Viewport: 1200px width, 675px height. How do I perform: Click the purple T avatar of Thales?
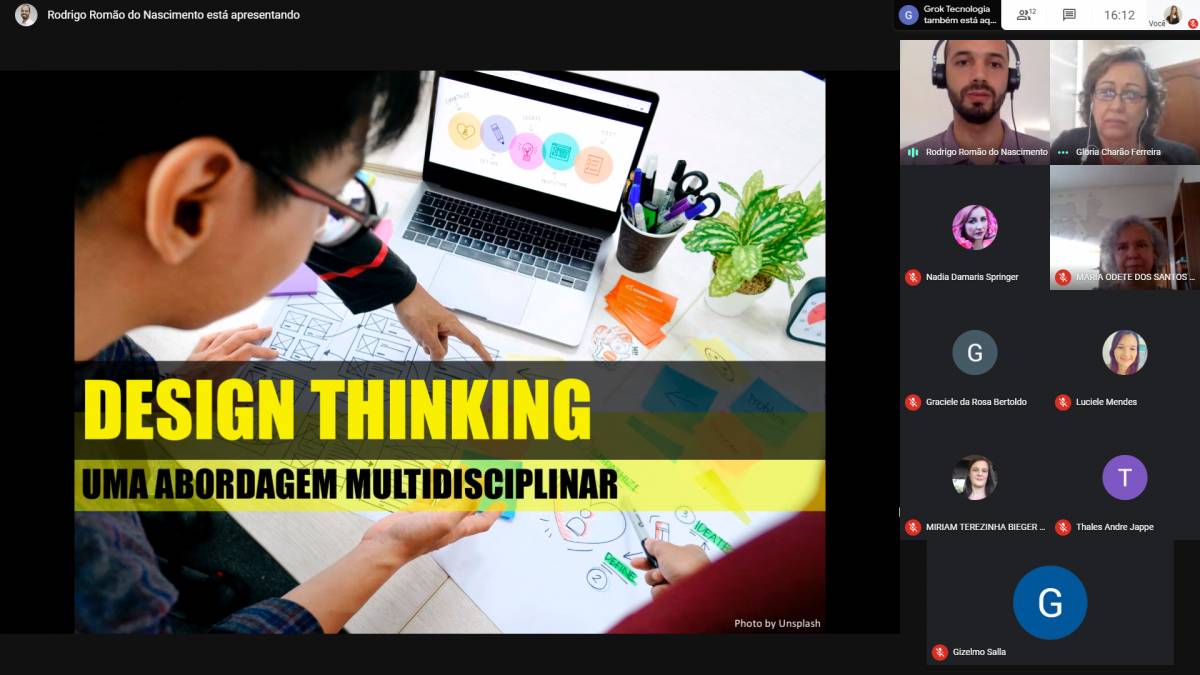click(1124, 477)
